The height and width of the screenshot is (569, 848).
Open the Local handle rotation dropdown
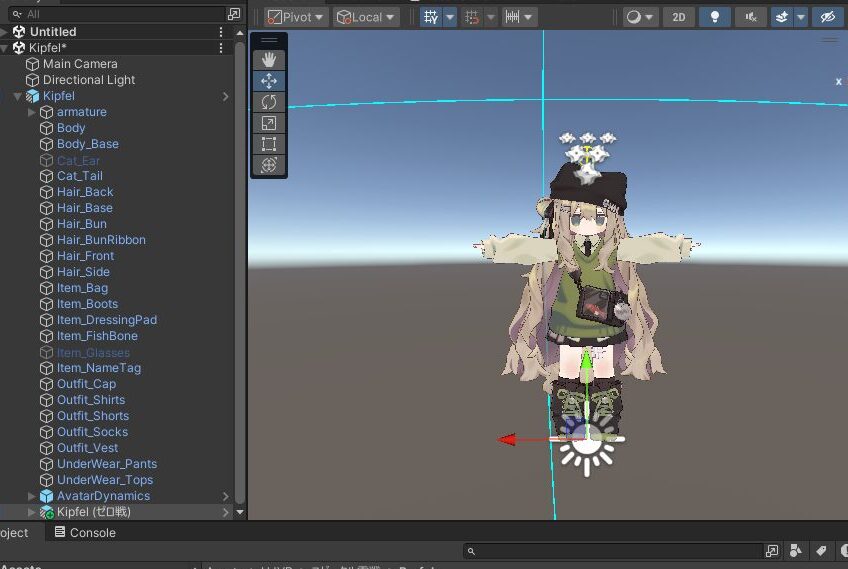coord(366,17)
